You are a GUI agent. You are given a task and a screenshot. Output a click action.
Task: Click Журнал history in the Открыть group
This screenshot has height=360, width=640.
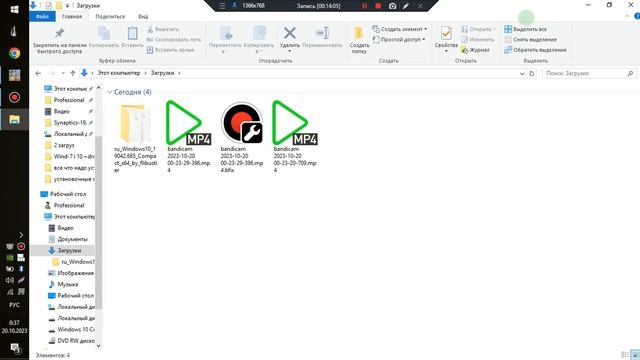click(475, 50)
